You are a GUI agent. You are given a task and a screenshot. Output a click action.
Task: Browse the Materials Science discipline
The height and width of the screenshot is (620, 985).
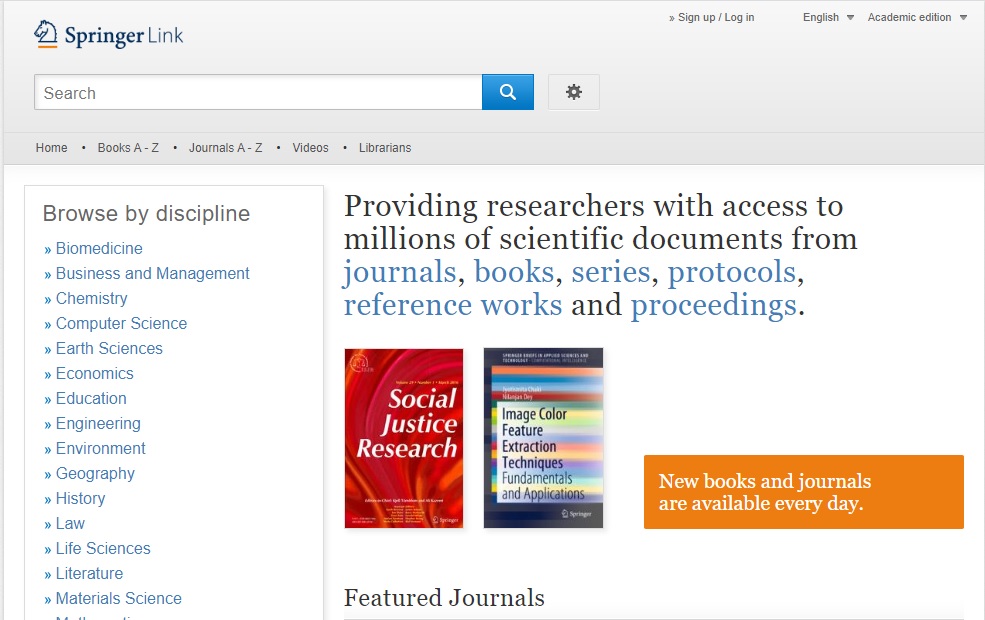point(119,599)
